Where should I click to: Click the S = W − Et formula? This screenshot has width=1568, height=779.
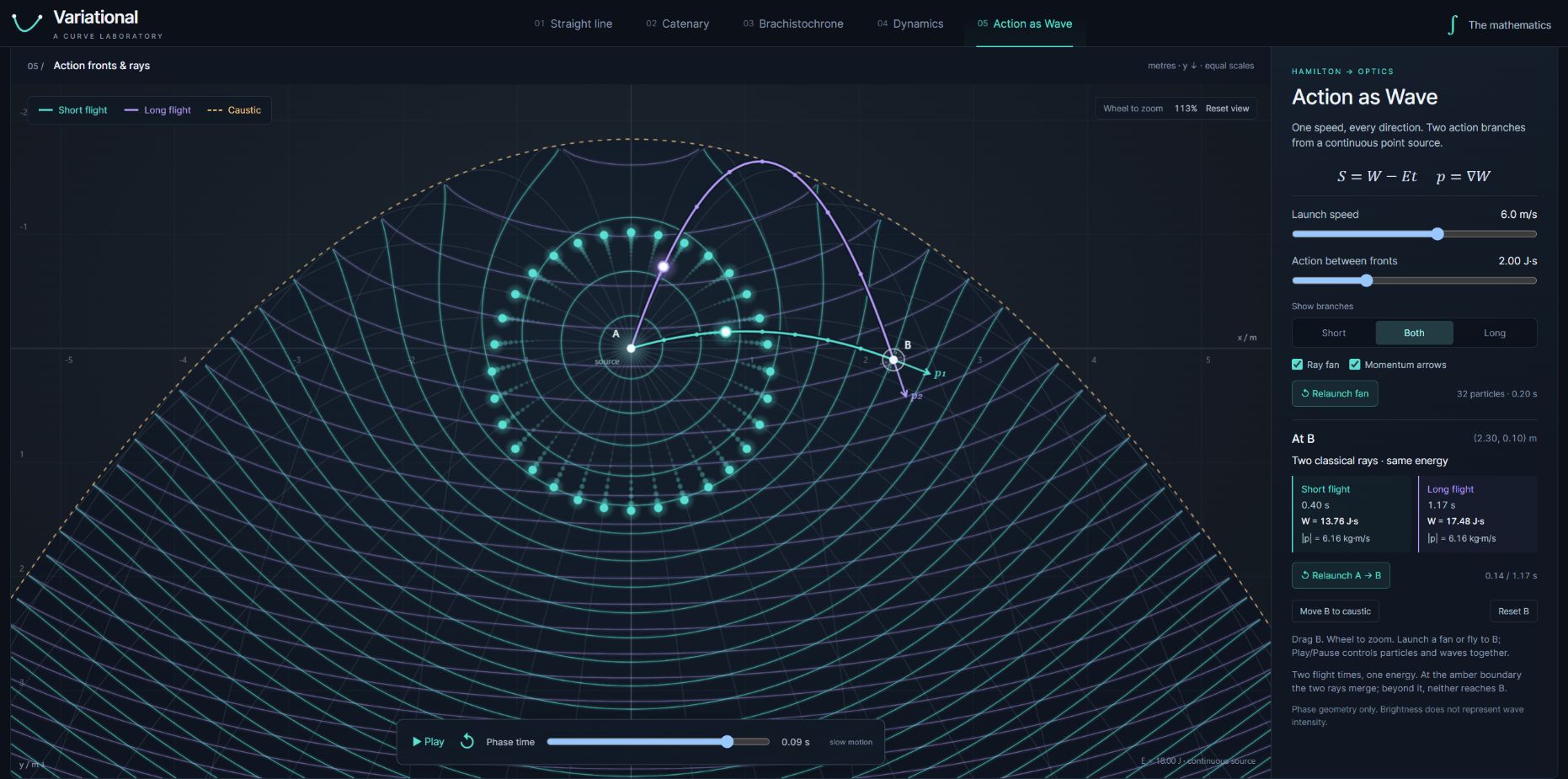point(1377,176)
